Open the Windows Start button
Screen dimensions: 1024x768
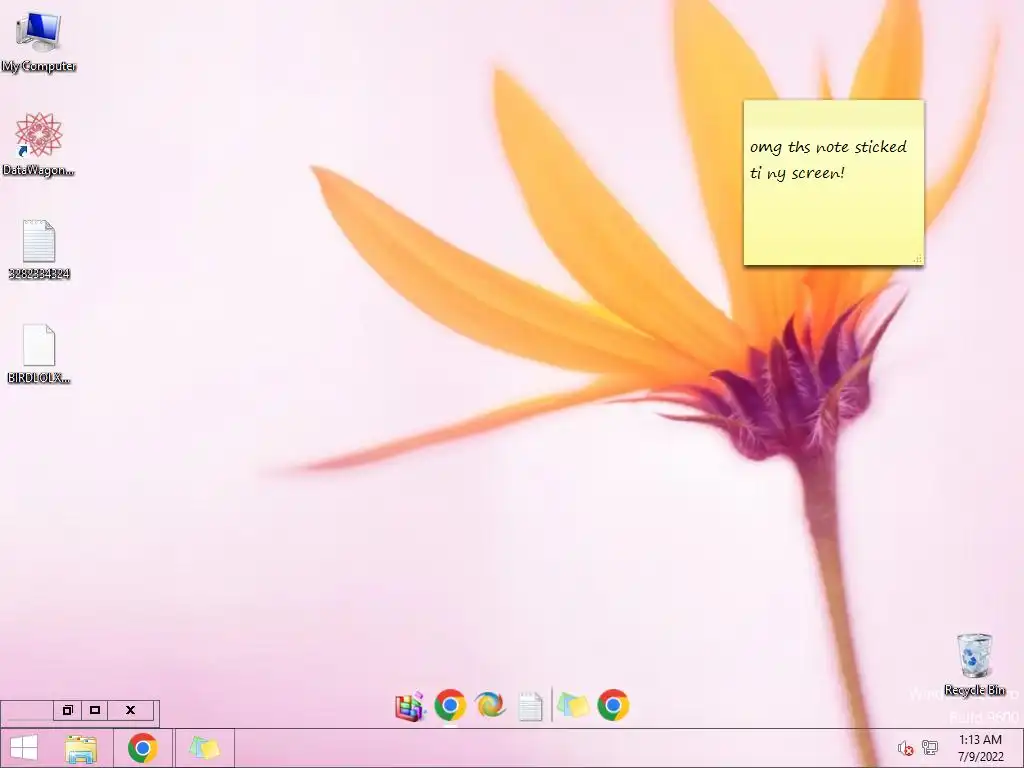[x=24, y=748]
